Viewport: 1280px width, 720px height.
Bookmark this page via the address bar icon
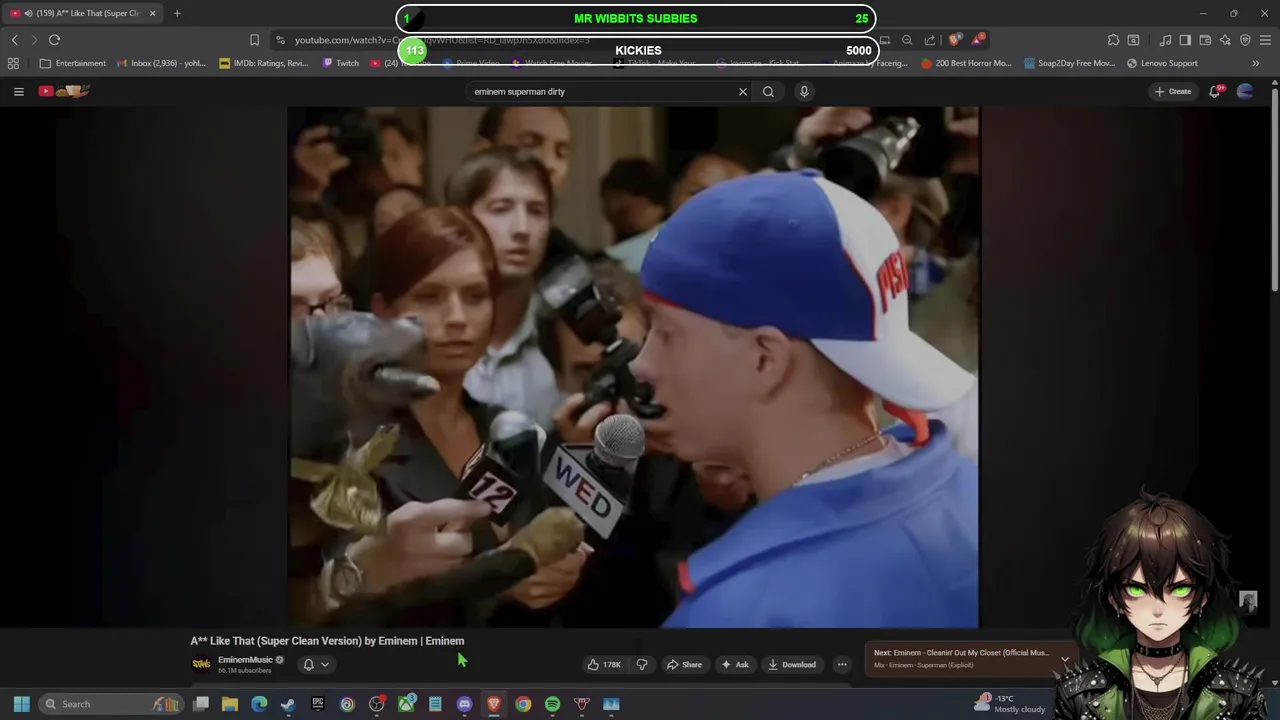pyautogui.click(x=254, y=40)
